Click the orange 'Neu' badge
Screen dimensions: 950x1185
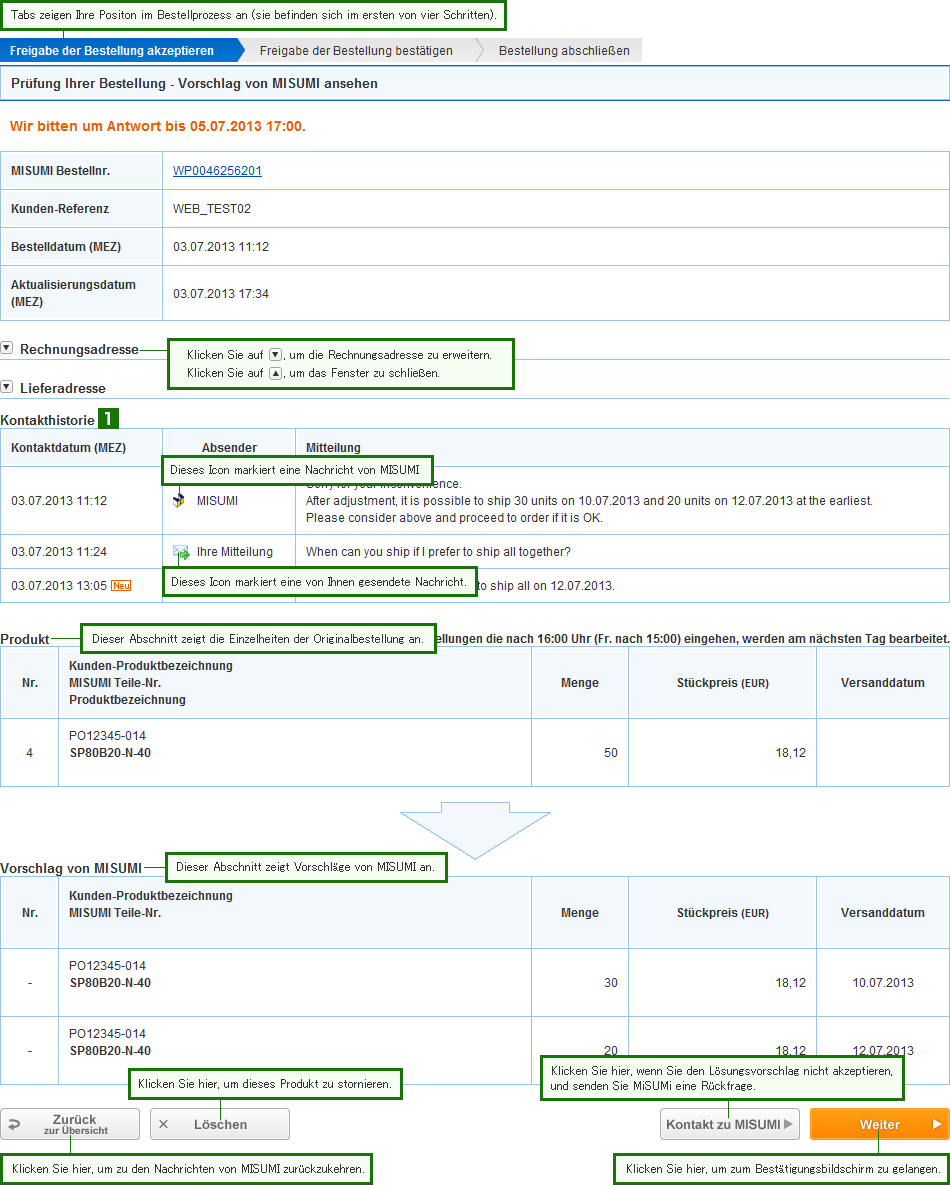tap(121, 586)
